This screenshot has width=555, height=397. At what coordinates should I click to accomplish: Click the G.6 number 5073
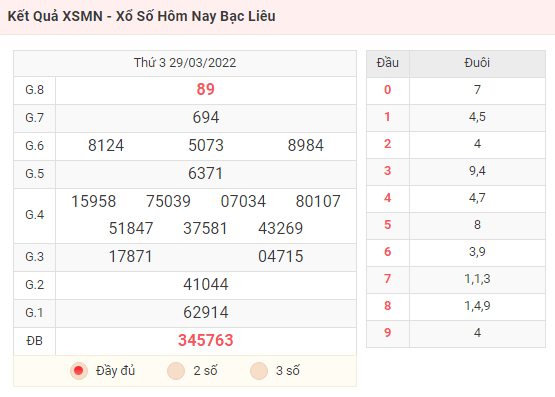[x=206, y=145]
